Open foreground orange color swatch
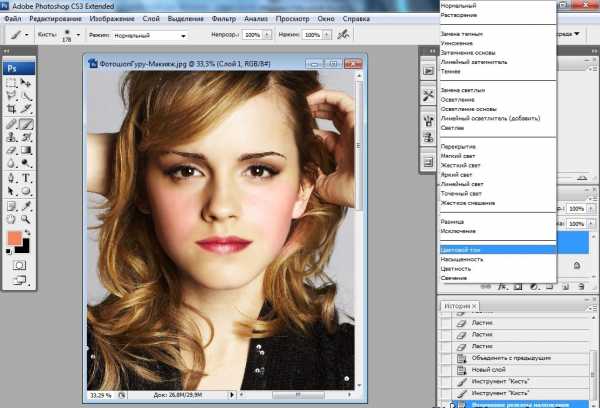 click(15, 238)
